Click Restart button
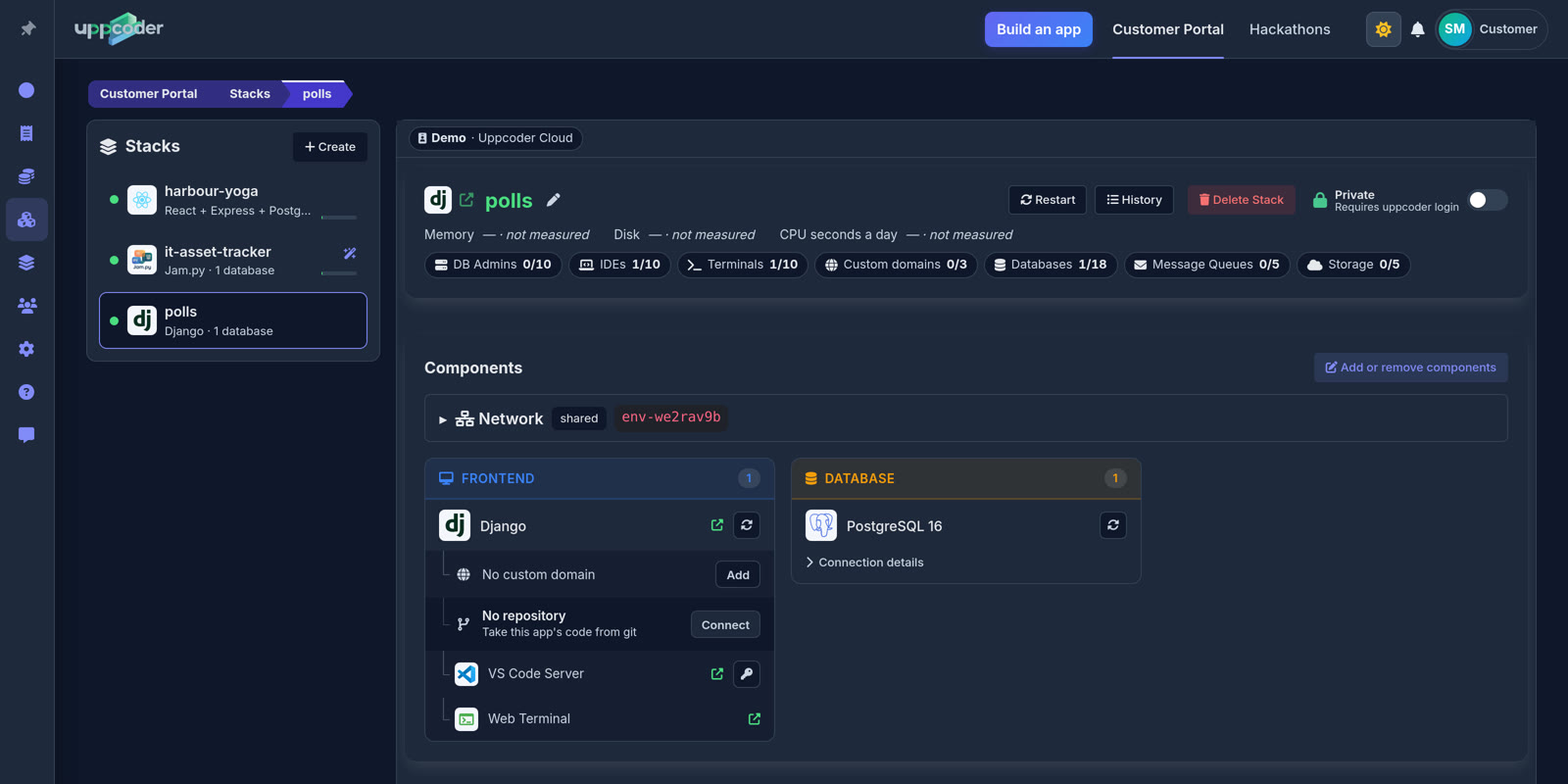The height and width of the screenshot is (784, 1568). click(x=1048, y=200)
